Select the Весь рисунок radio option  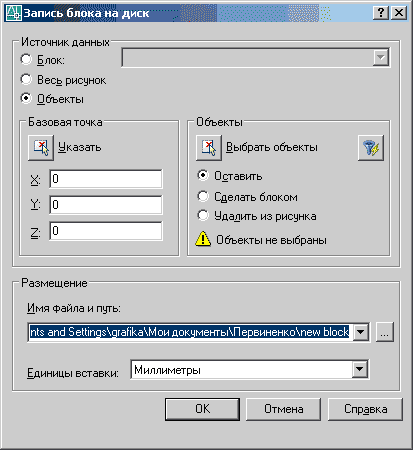26,79
